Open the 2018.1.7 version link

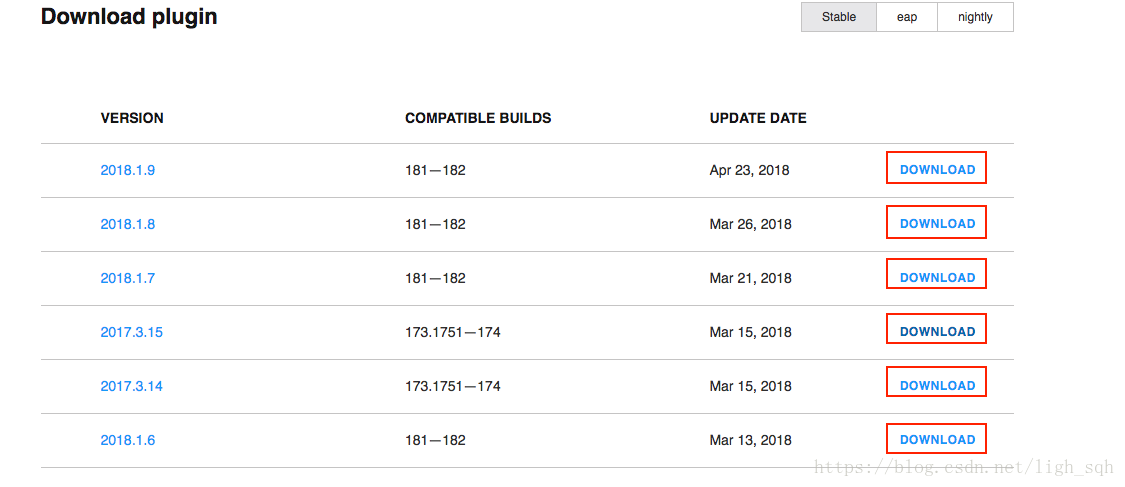coord(128,278)
